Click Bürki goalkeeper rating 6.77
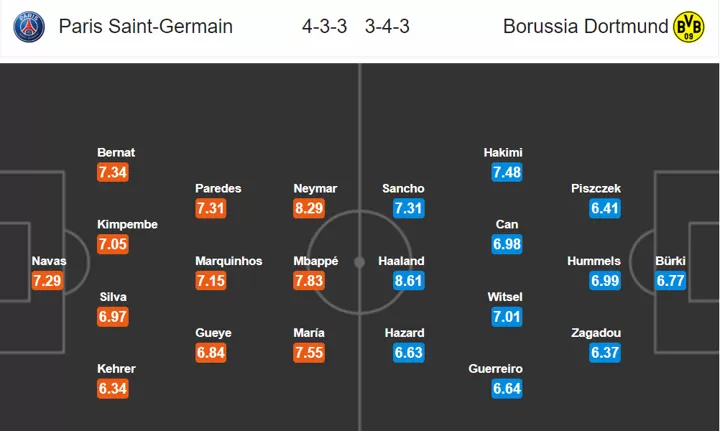 point(670,280)
